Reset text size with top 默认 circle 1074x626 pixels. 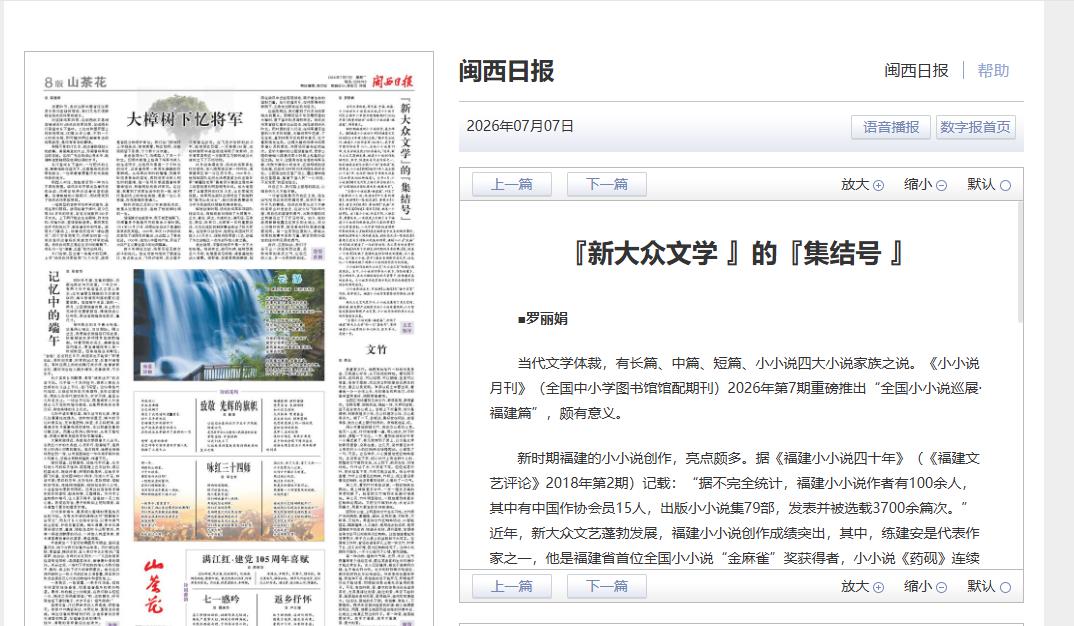pos(1005,186)
